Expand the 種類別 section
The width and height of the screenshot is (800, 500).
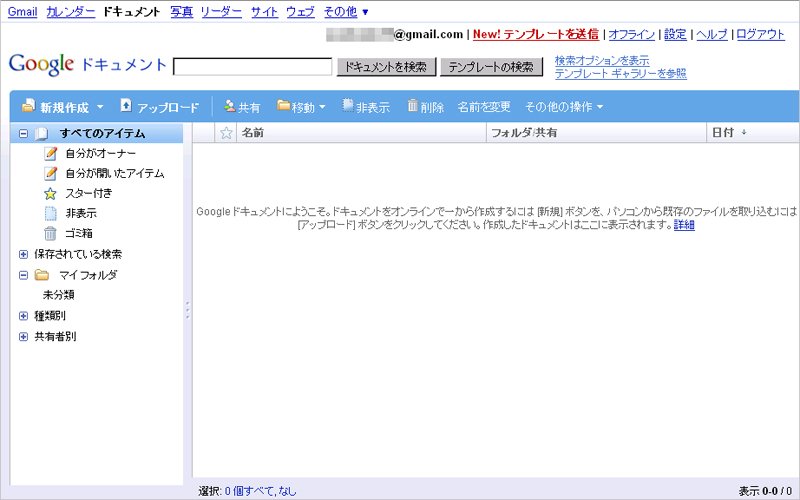[x=23, y=316]
